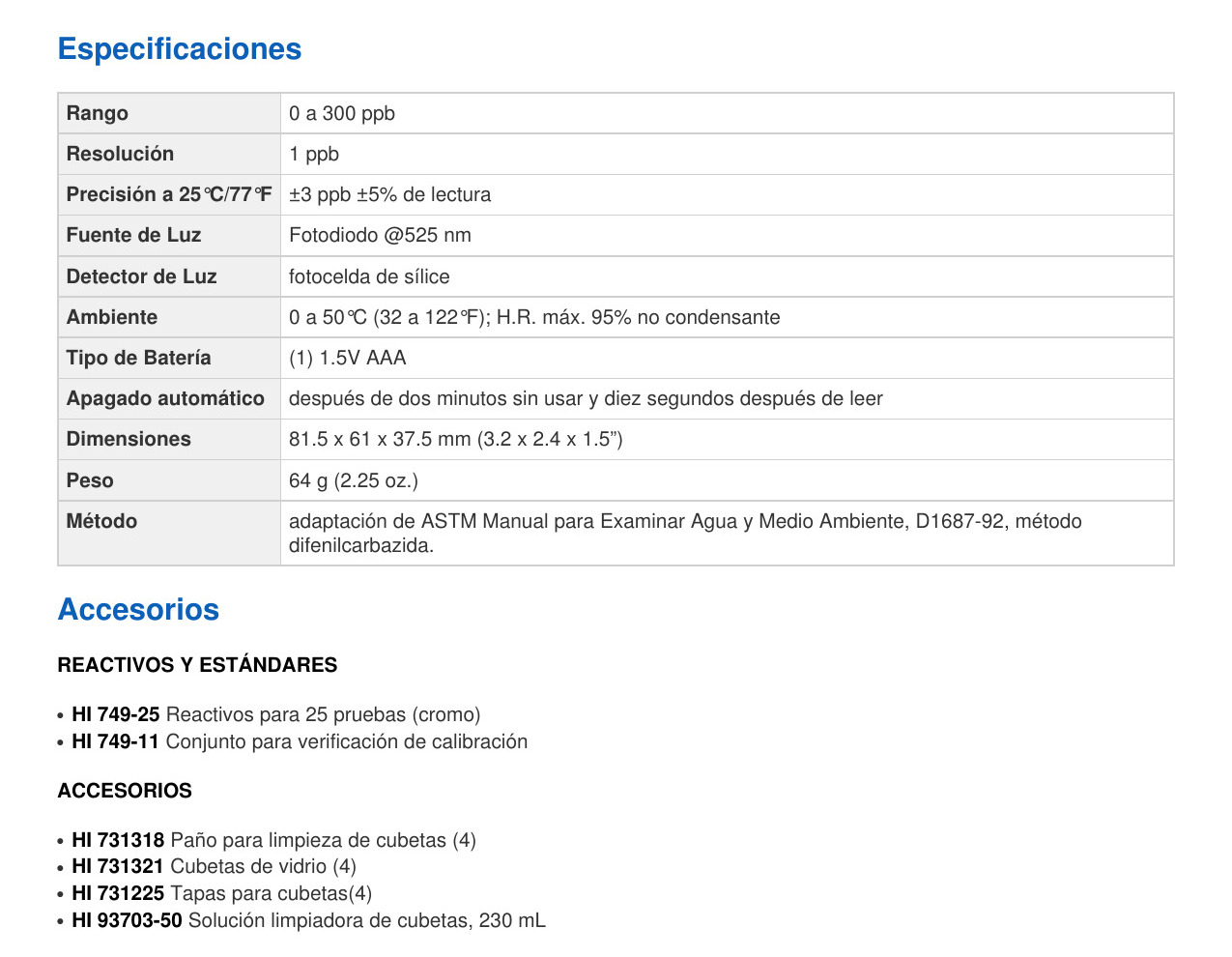The width and height of the screenshot is (1232, 957).
Task: Click the Especificaciones heading
Action: [x=180, y=49]
